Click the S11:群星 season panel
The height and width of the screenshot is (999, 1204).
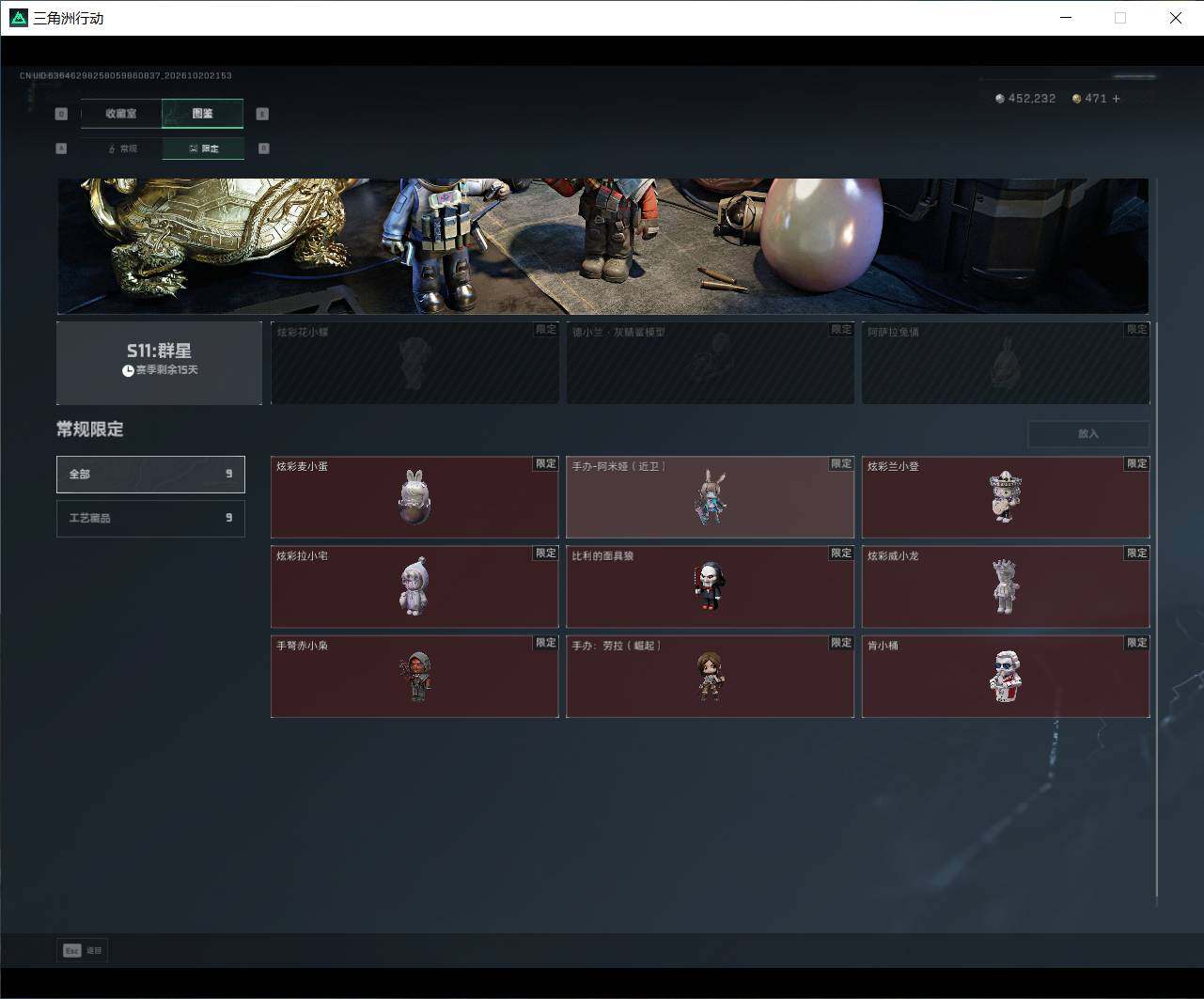tap(159, 363)
